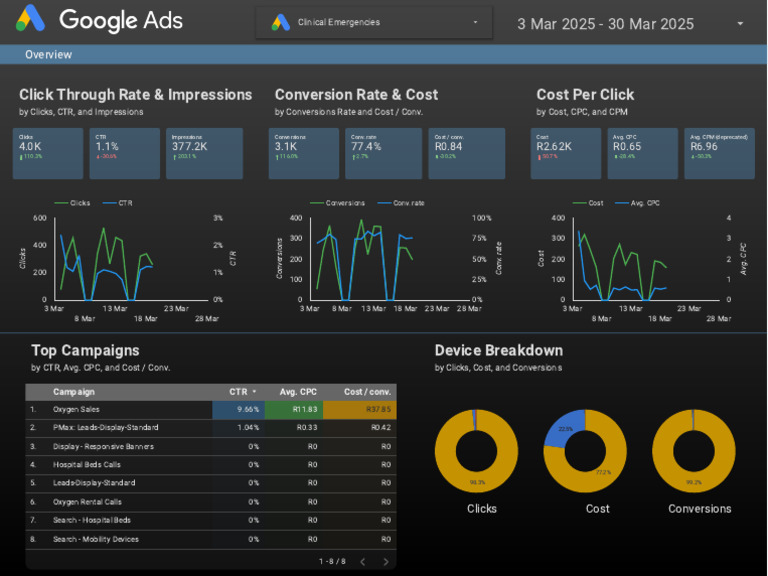Toggle the Conversions legend item
768x576 pixels.
(x=337, y=203)
